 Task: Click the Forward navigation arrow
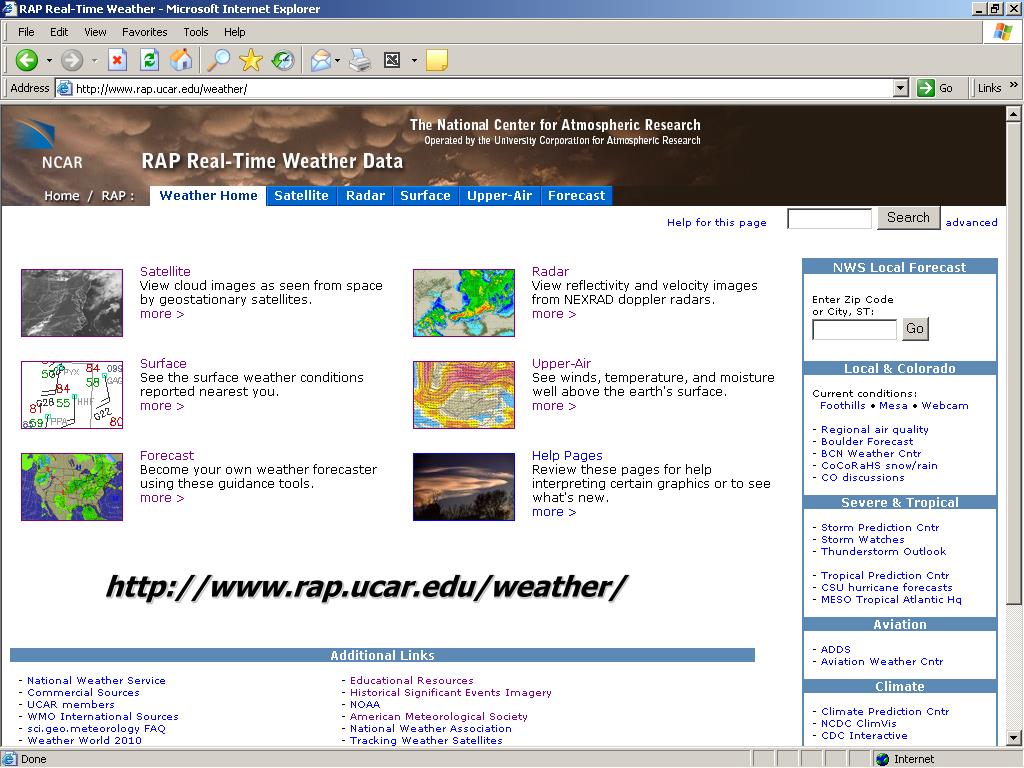72,61
